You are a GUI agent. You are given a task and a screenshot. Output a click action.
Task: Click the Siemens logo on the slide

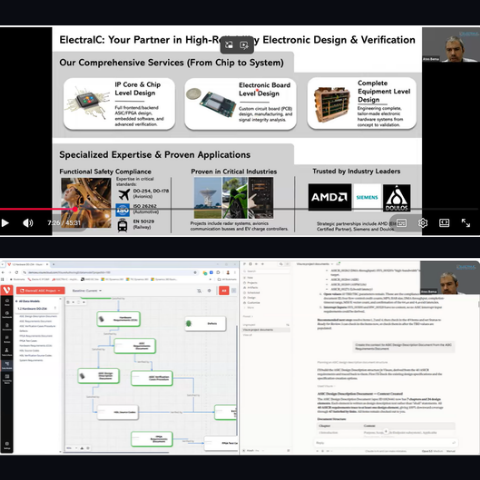[x=367, y=197]
